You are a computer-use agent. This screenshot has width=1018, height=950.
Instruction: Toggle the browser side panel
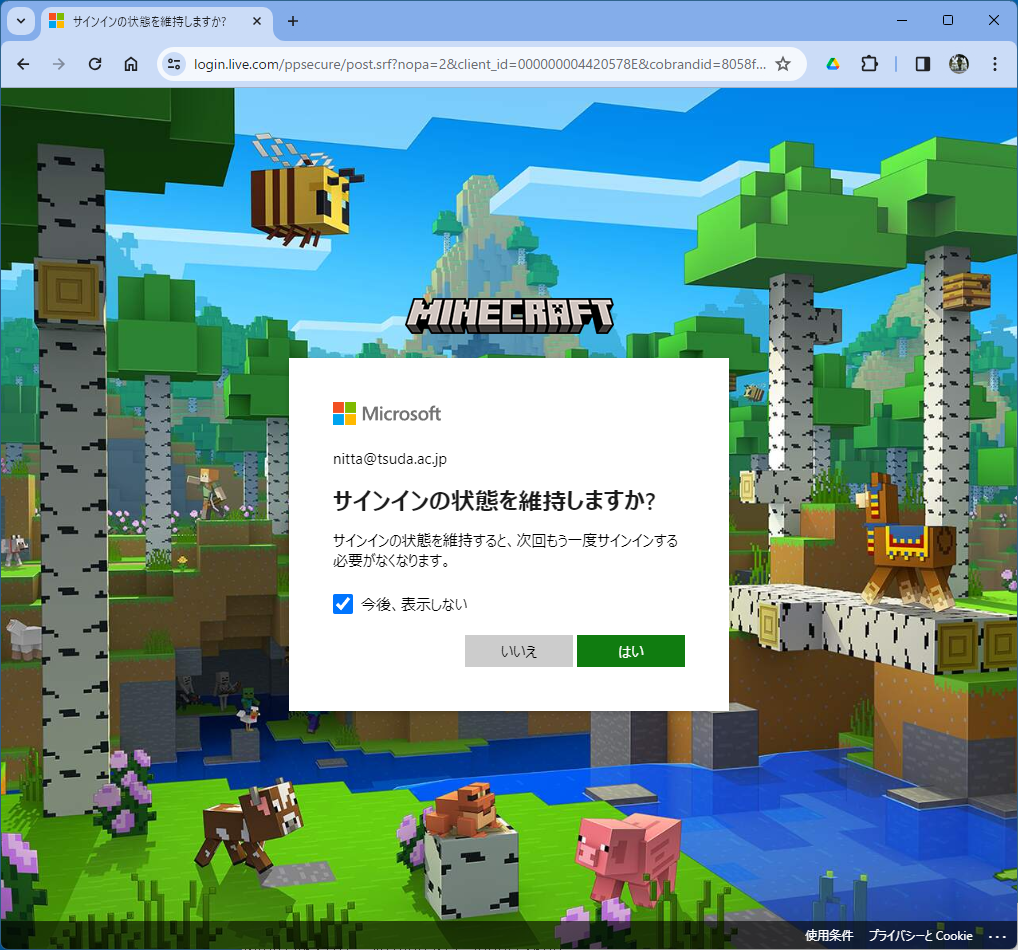923,64
